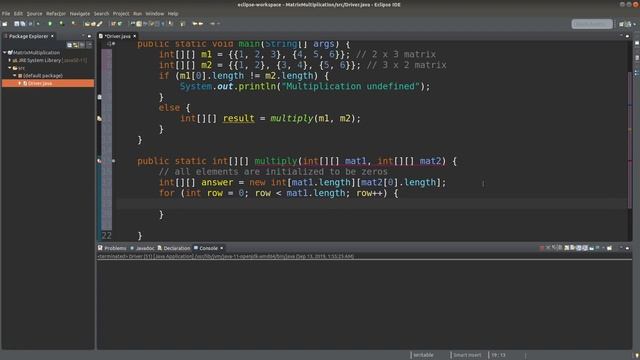
Task: Click the warning marker beside the result line
Action: [x=99, y=118]
